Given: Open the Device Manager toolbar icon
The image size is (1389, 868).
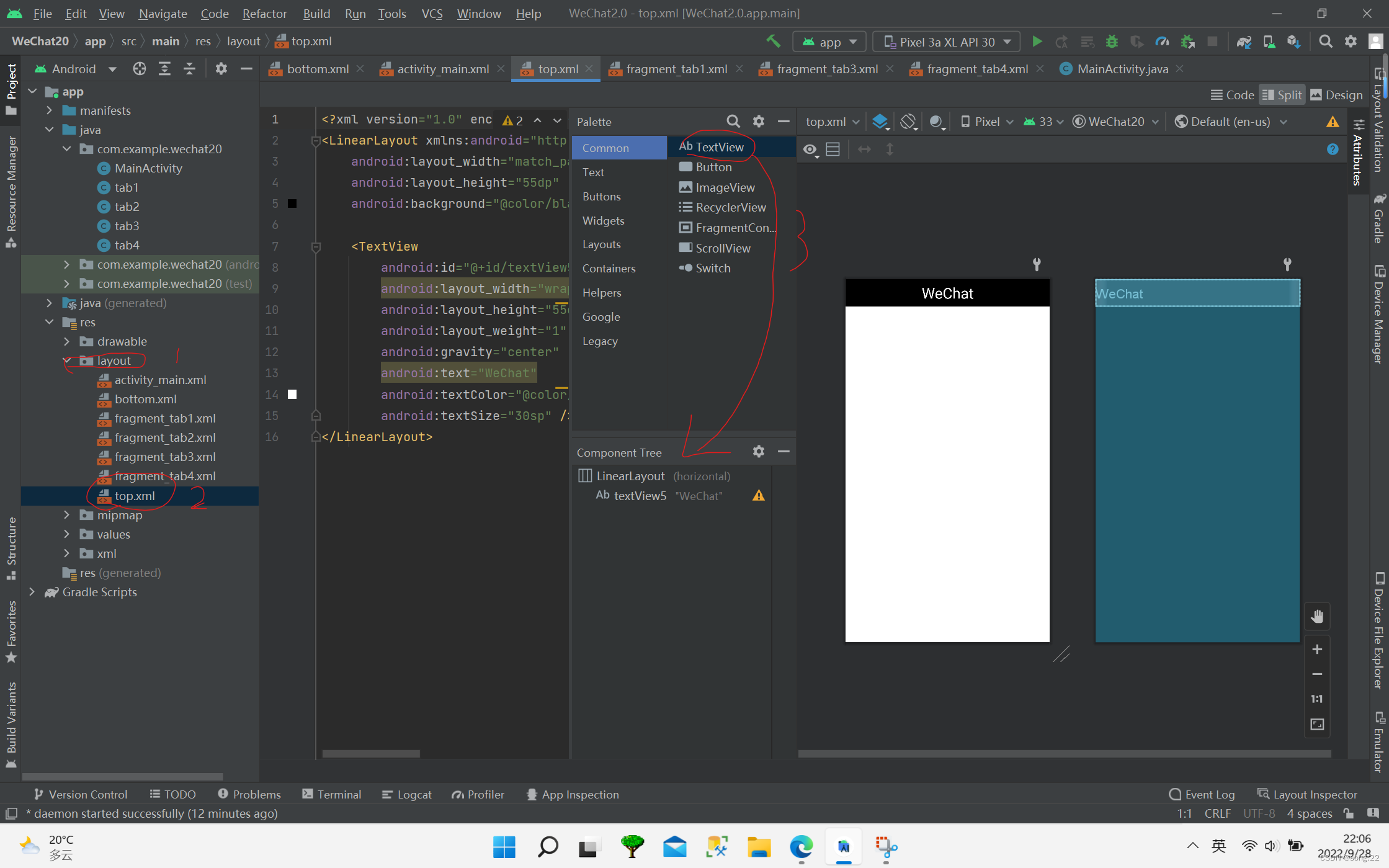Looking at the screenshot, I should [x=1269, y=42].
